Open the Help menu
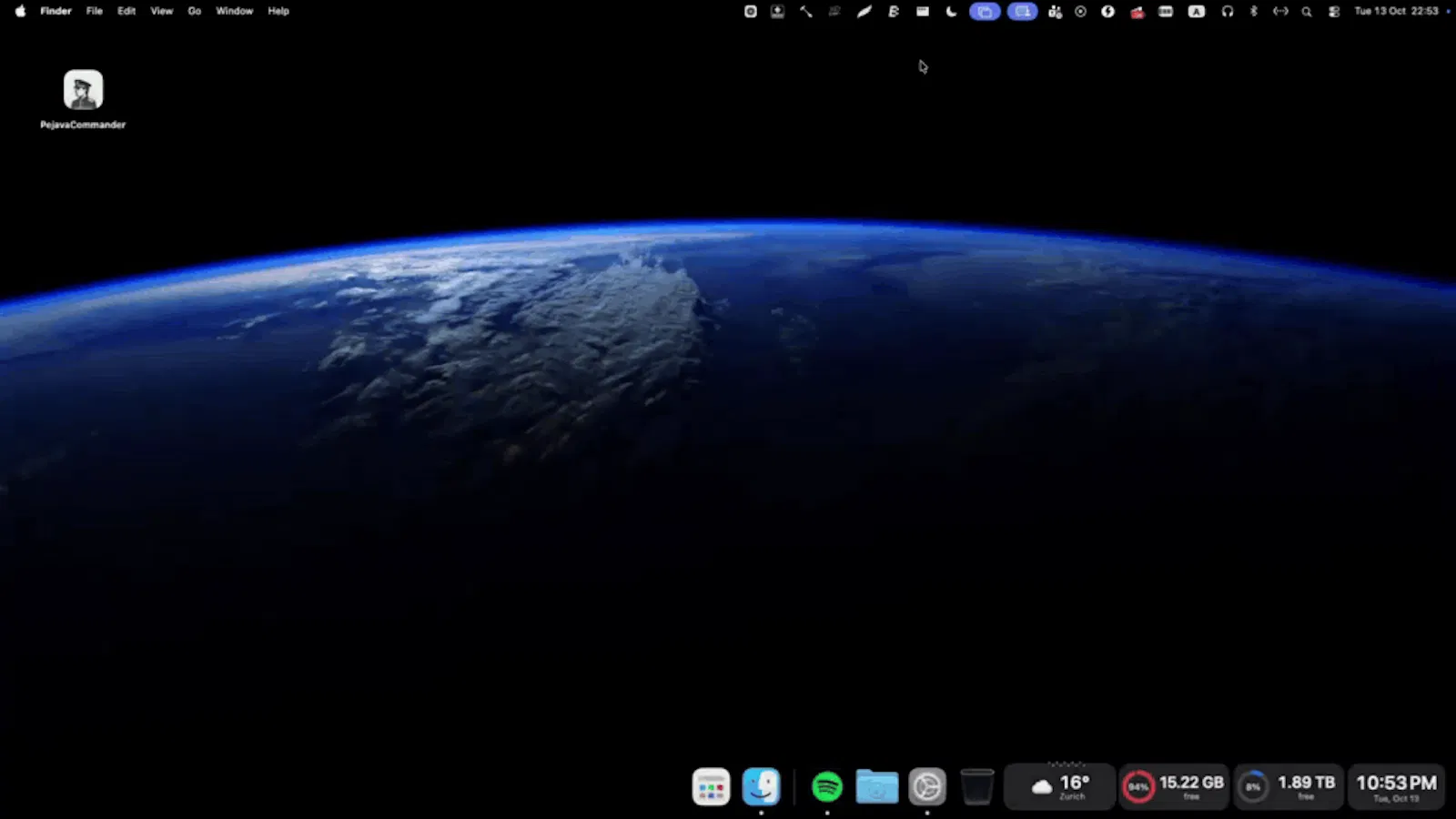This screenshot has width=1456, height=819. (278, 11)
